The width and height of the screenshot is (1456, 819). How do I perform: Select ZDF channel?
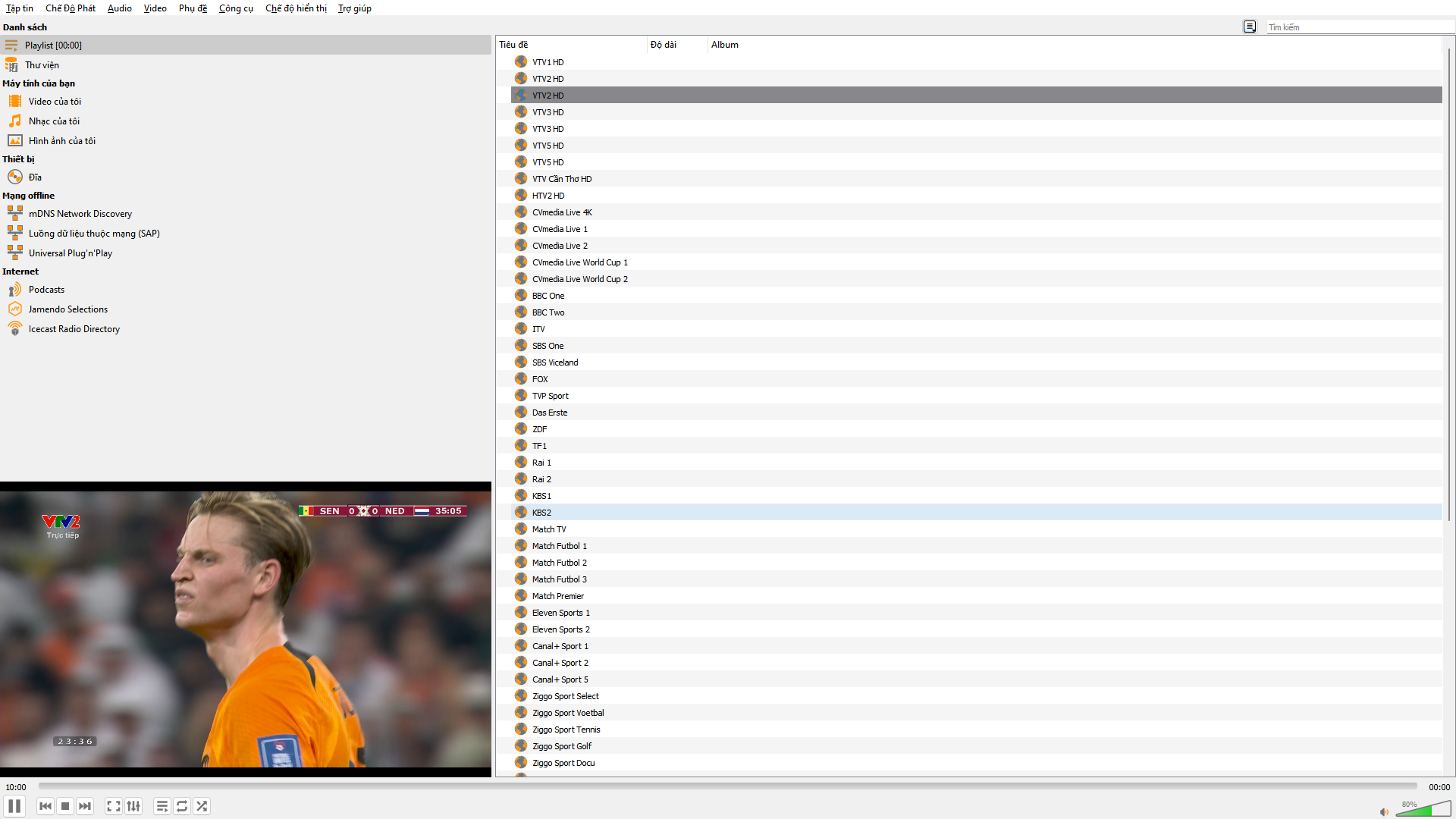pyautogui.click(x=977, y=429)
